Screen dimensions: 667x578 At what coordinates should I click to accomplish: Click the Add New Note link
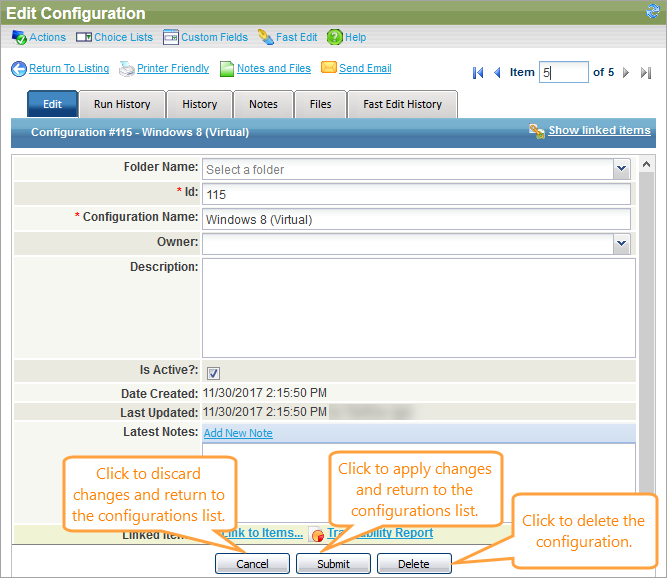[238, 433]
